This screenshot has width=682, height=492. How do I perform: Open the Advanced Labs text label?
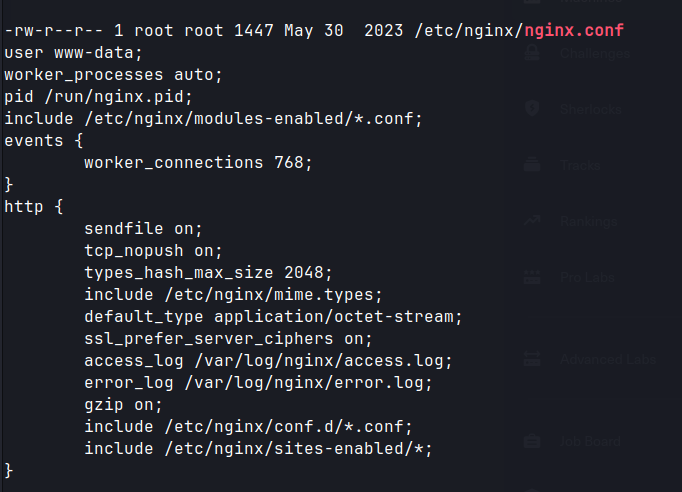click(608, 359)
